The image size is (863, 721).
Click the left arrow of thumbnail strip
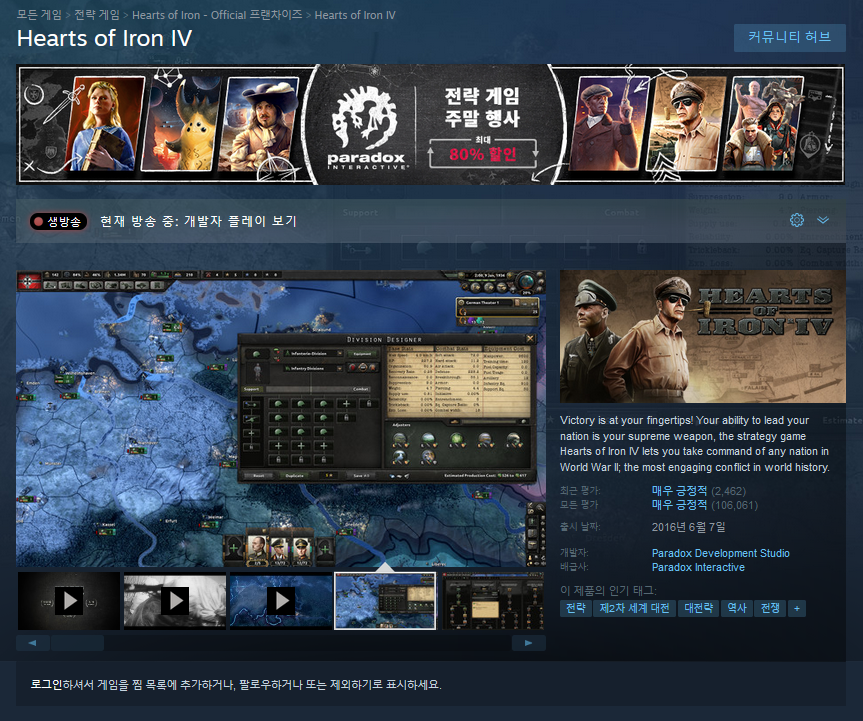tap(32, 643)
